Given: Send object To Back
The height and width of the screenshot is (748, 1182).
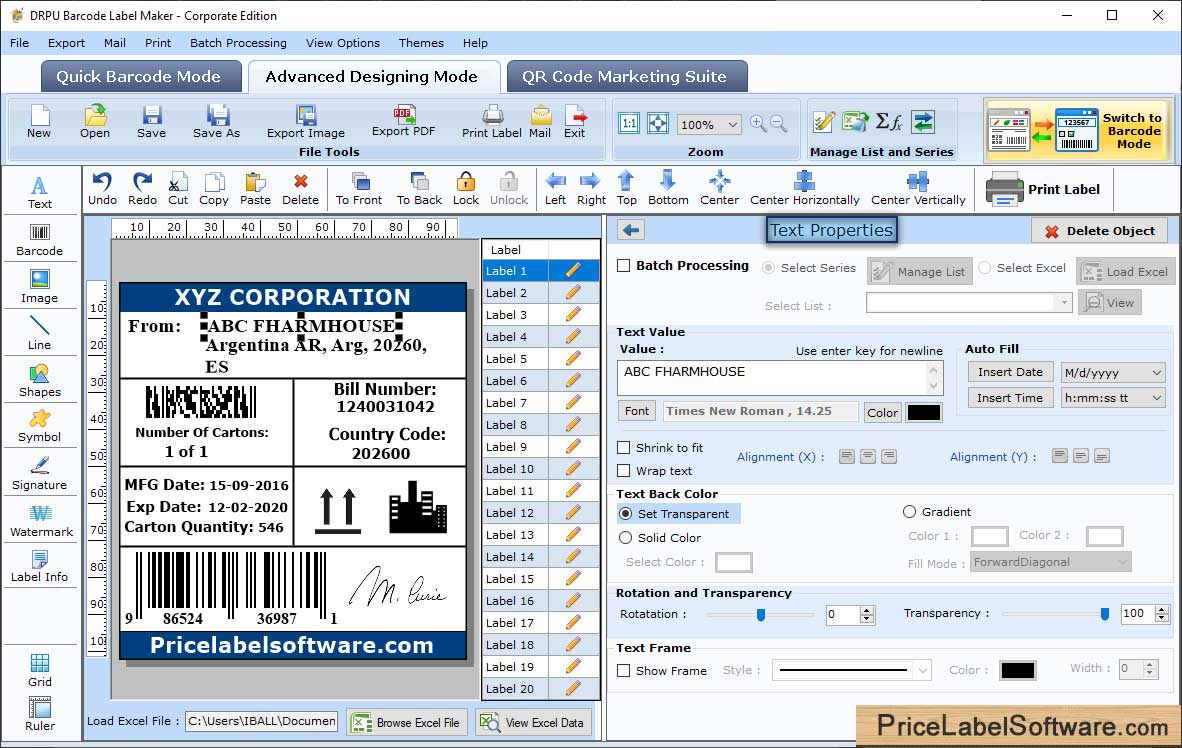Looking at the screenshot, I should click(419, 189).
